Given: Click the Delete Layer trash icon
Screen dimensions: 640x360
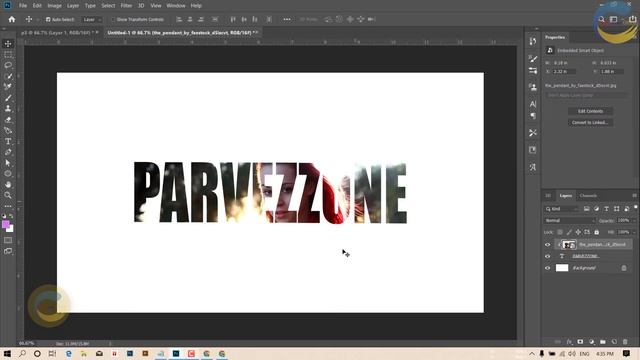Looking at the screenshot, I should (x=625, y=342).
